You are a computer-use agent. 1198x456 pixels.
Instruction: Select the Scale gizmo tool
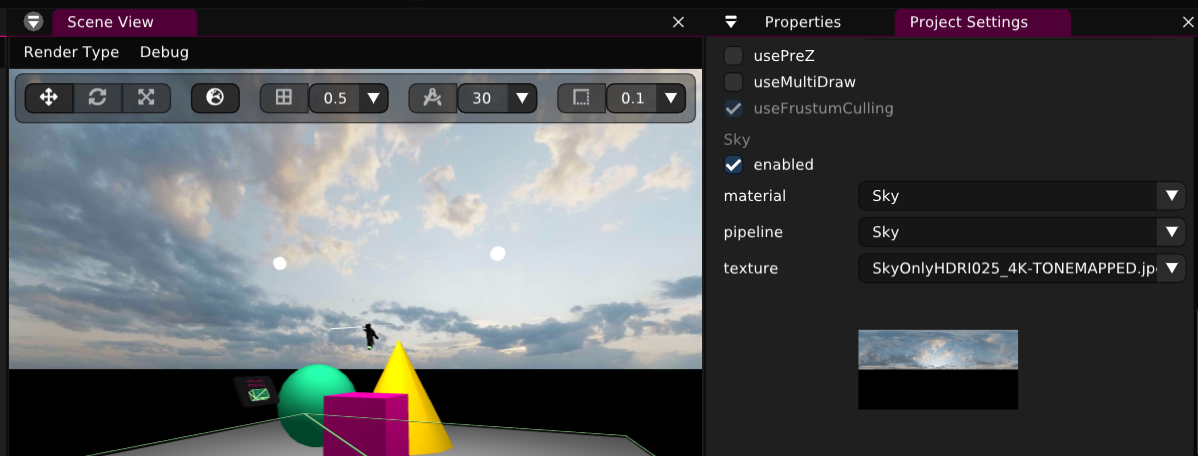click(146, 97)
